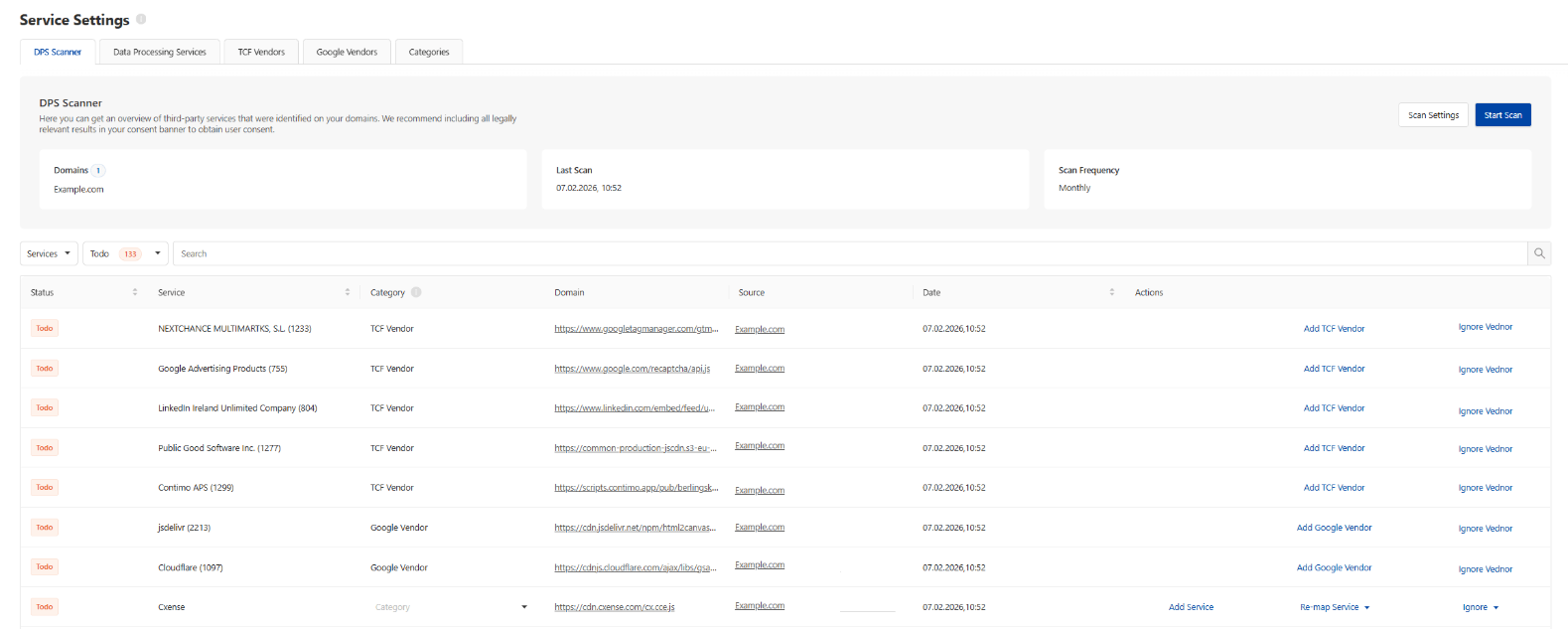The width and height of the screenshot is (1568, 629).
Task: Open the Service Settings info icon
Action: [141, 19]
